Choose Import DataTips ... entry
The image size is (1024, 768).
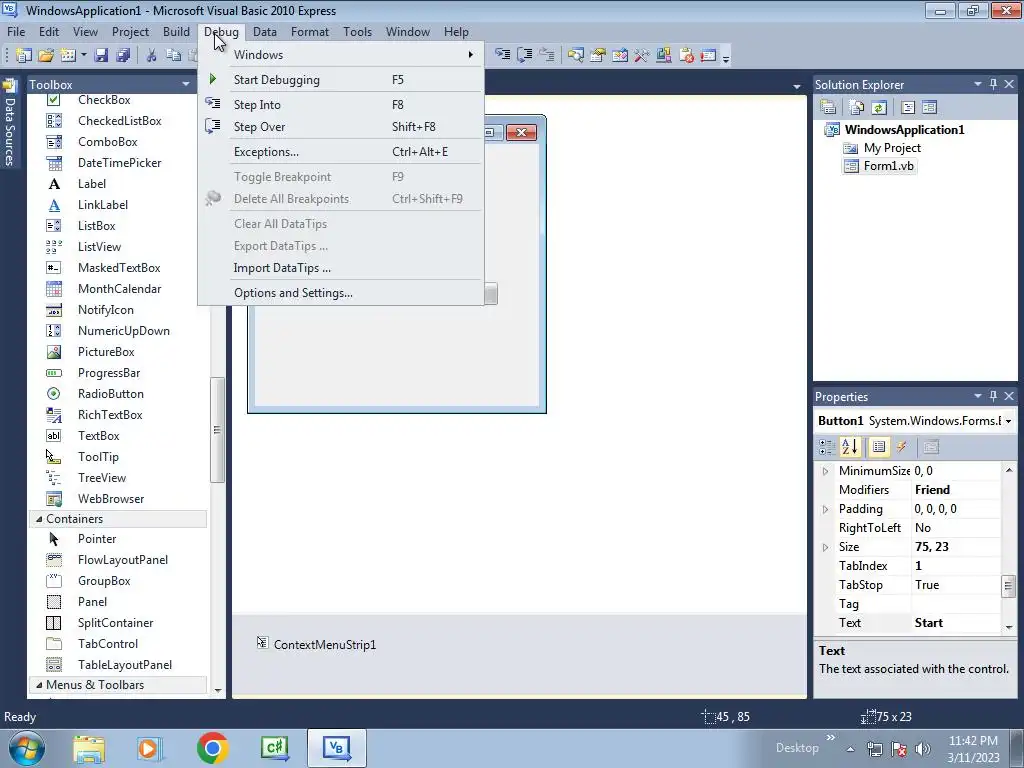(x=341, y=268)
